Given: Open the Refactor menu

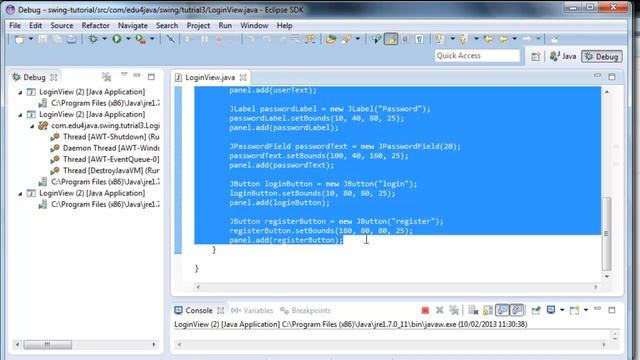Looking at the screenshot, I should [x=95, y=25].
